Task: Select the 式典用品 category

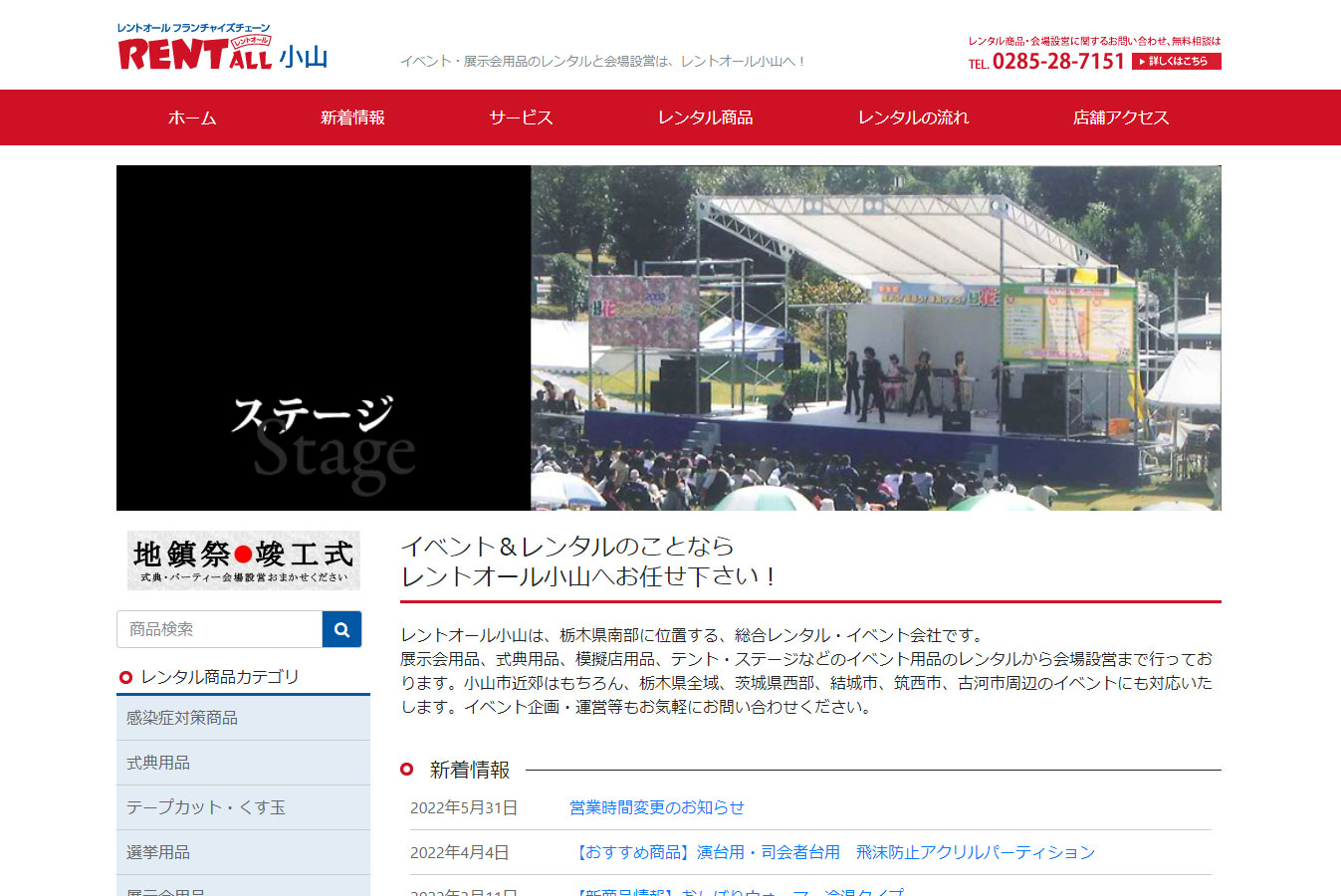Action: pos(158,763)
